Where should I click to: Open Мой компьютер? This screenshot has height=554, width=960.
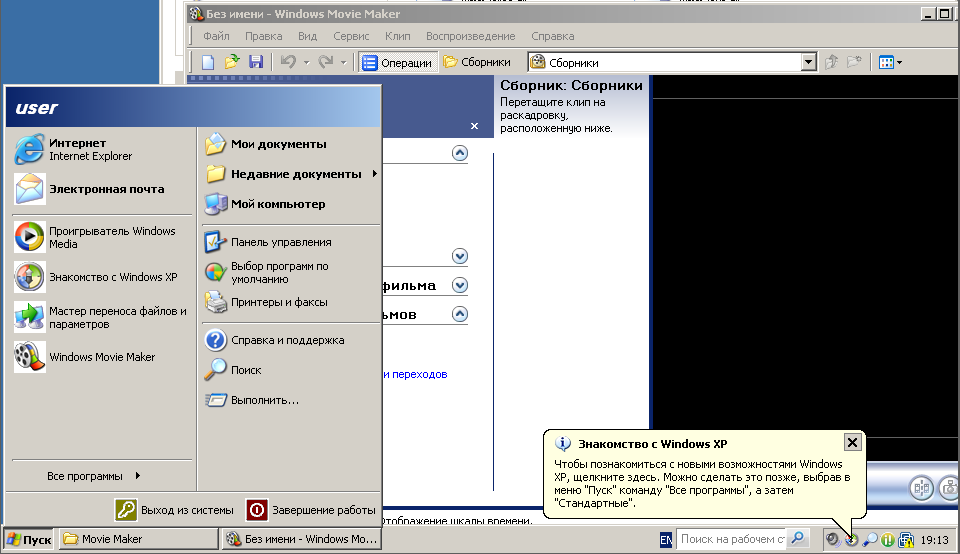coord(291,204)
